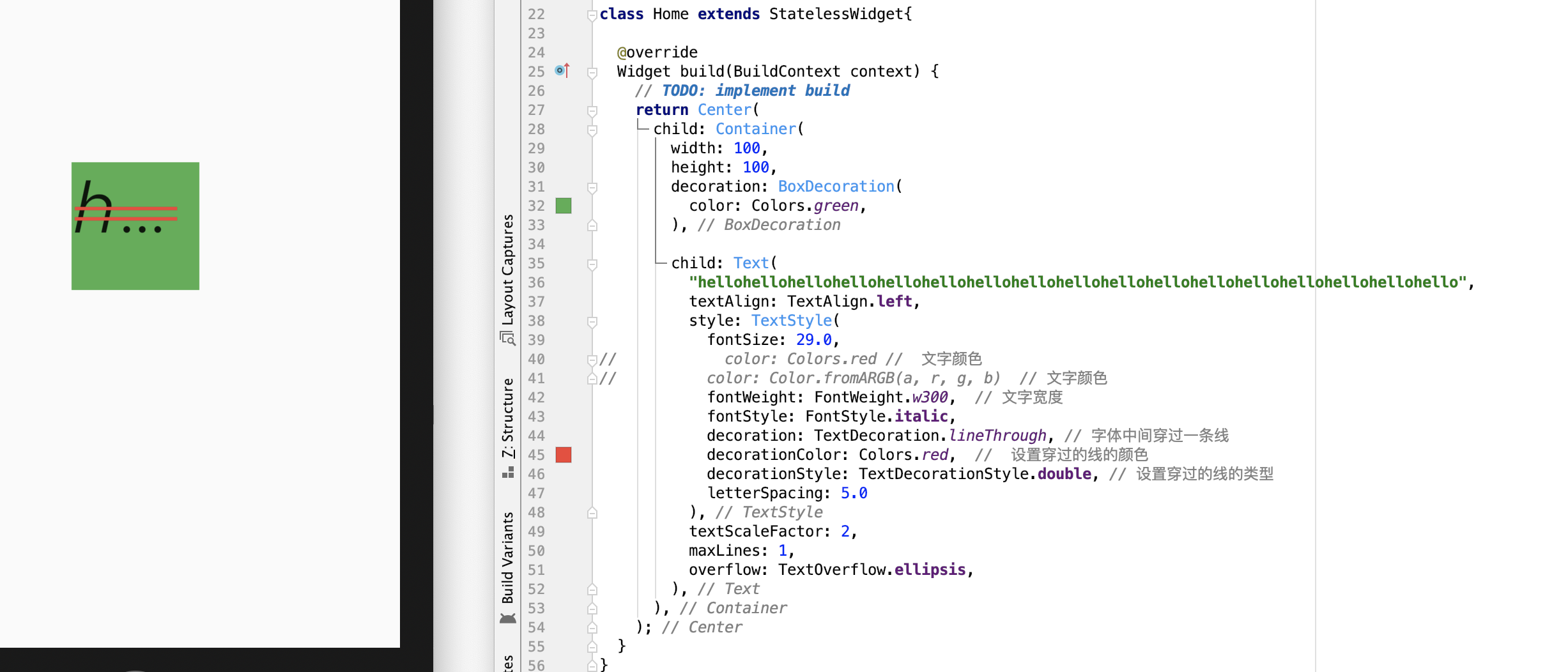Click line number 47 in the gutter
The image size is (1568, 672).
pos(536,493)
